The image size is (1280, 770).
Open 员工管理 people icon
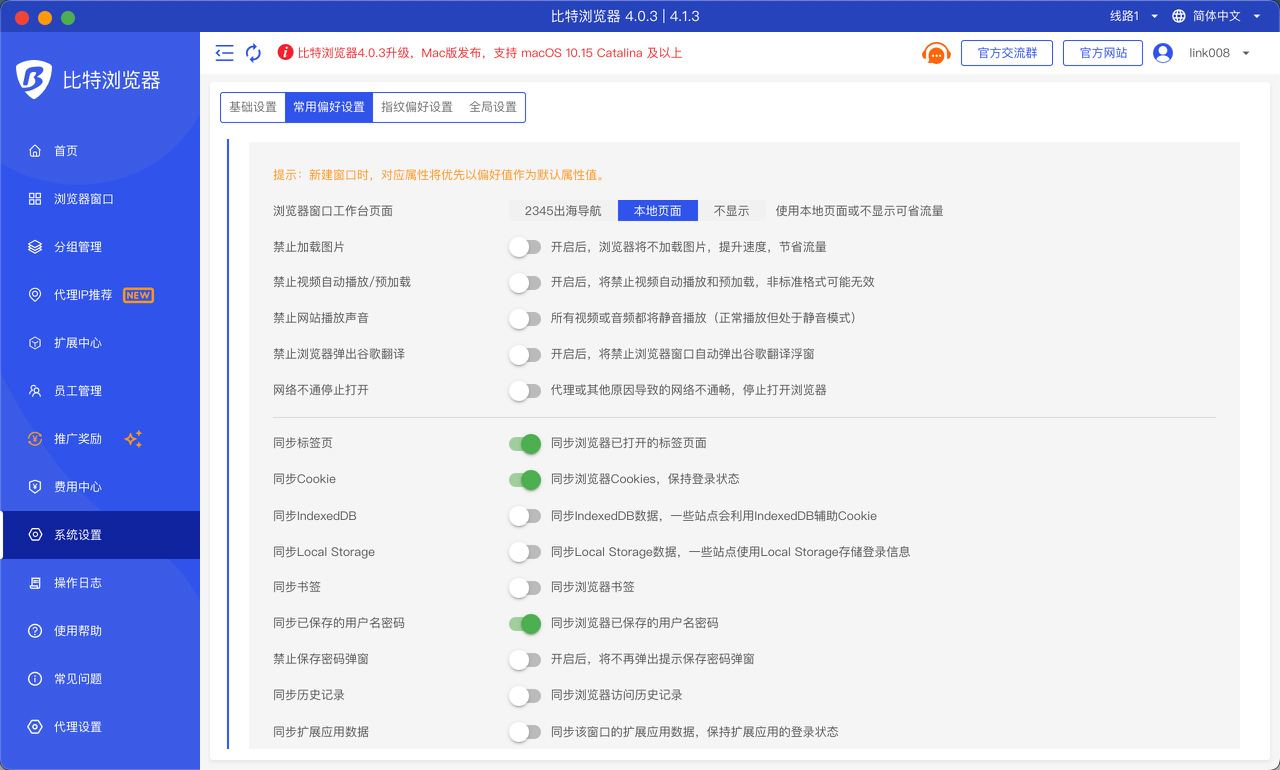point(35,391)
